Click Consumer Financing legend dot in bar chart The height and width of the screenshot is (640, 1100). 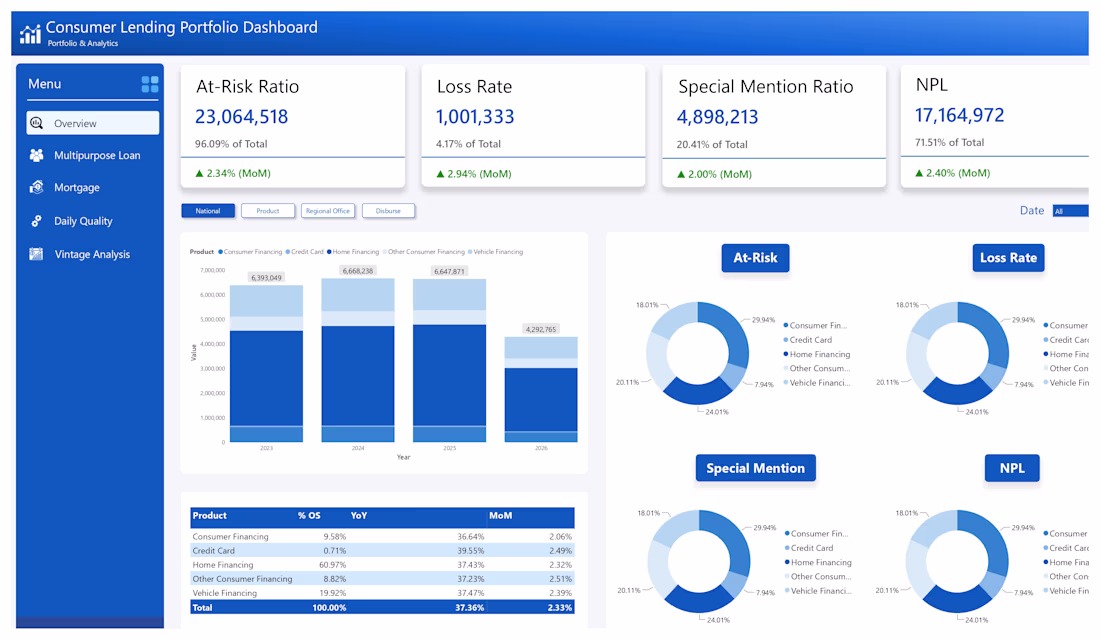(x=220, y=252)
